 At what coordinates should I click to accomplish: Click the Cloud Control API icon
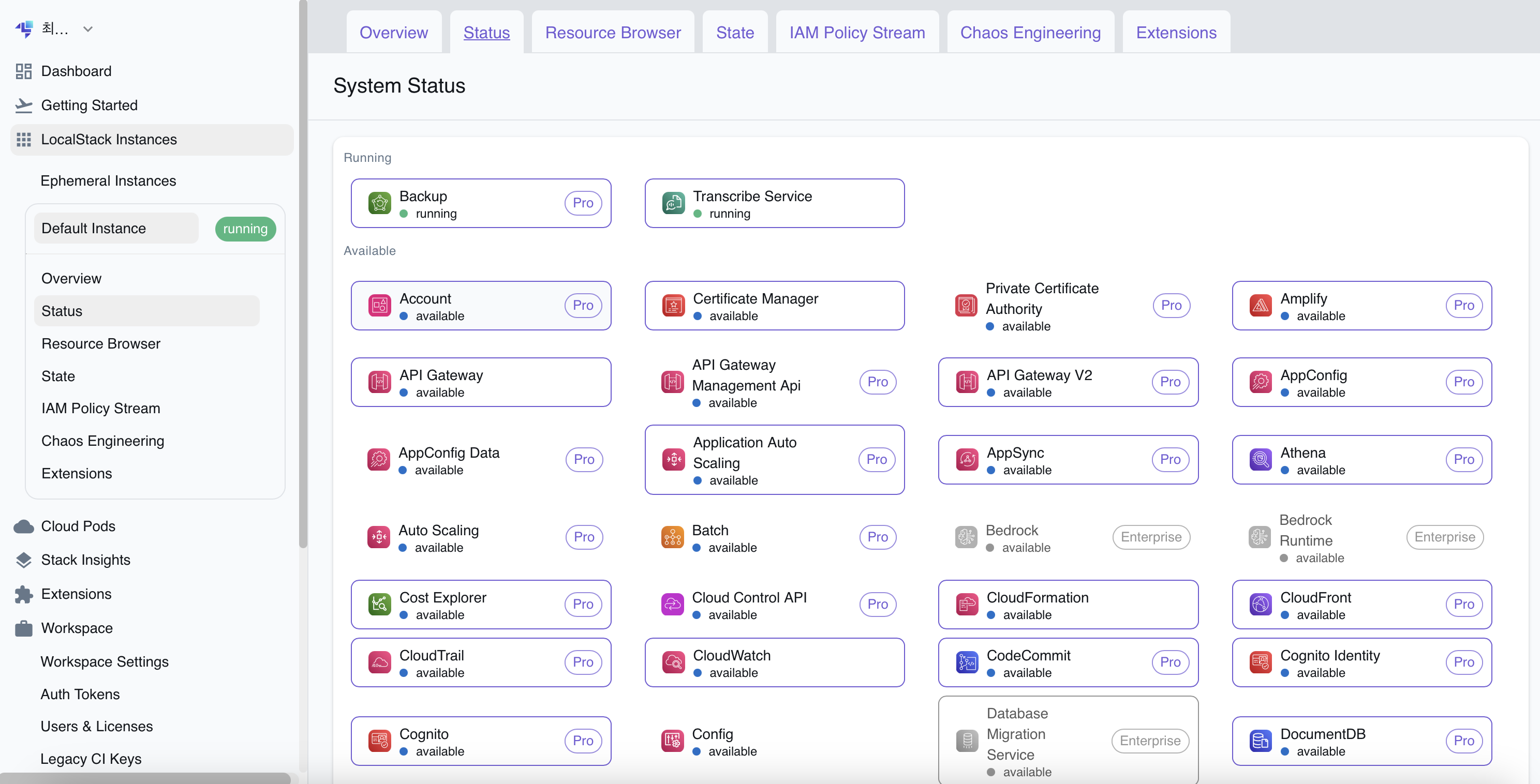[x=673, y=604]
